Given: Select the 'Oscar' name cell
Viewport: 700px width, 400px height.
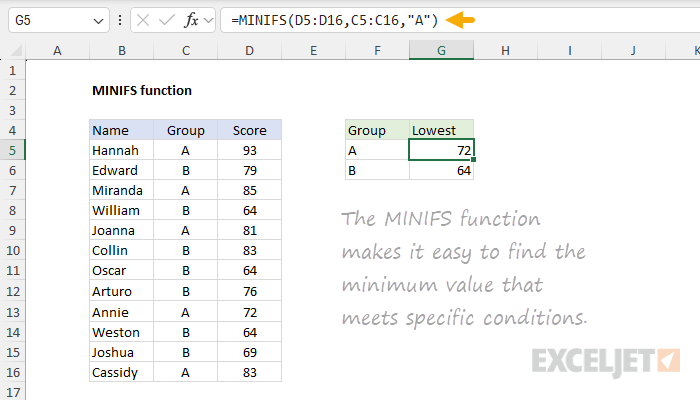Looking at the screenshot, I should (x=121, y=271).
